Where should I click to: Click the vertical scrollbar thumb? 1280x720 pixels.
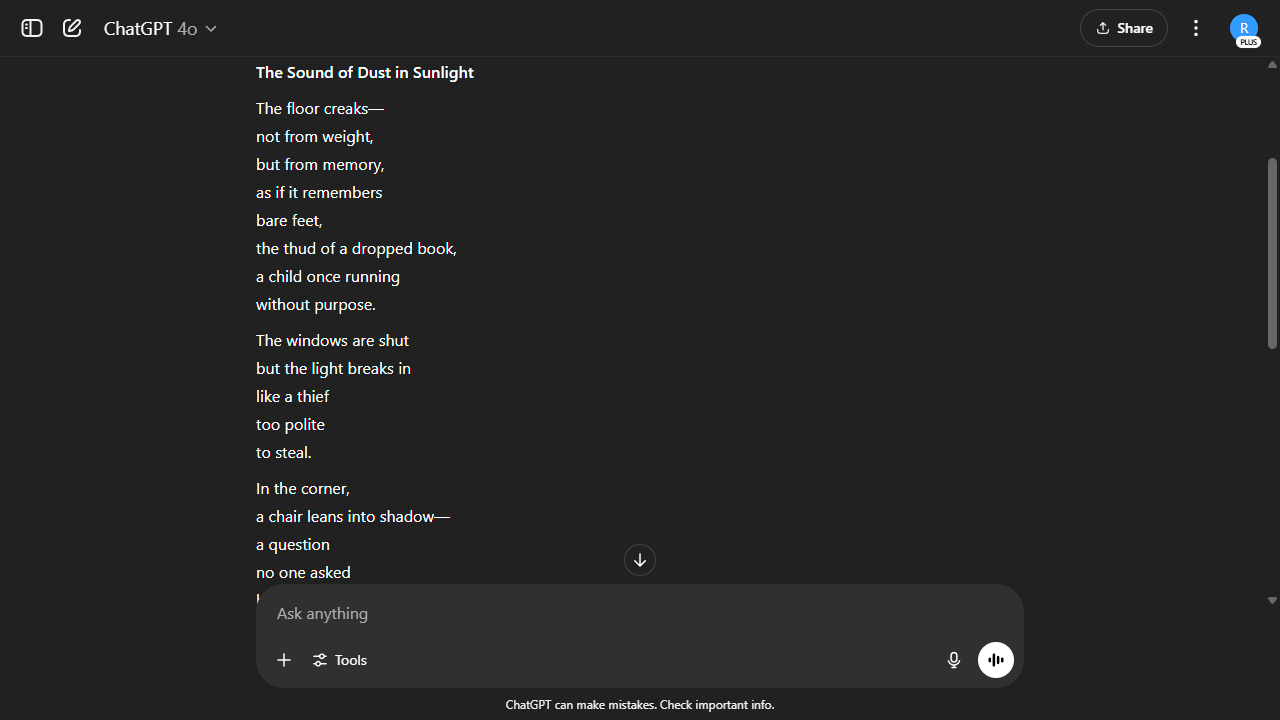pyautogui.click(x=1272, y=252)
